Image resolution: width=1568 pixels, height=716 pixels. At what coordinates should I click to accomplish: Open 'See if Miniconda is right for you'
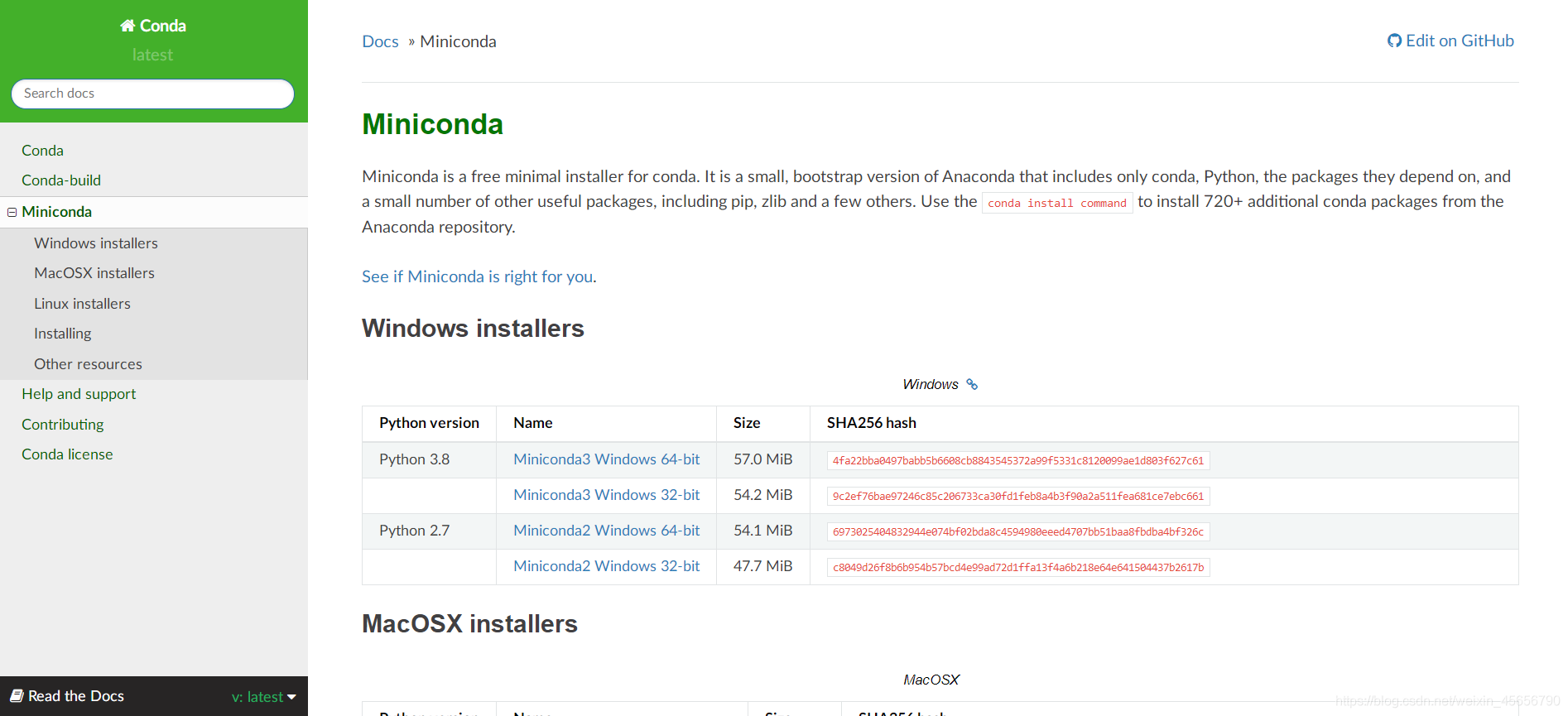click(478, 276)
